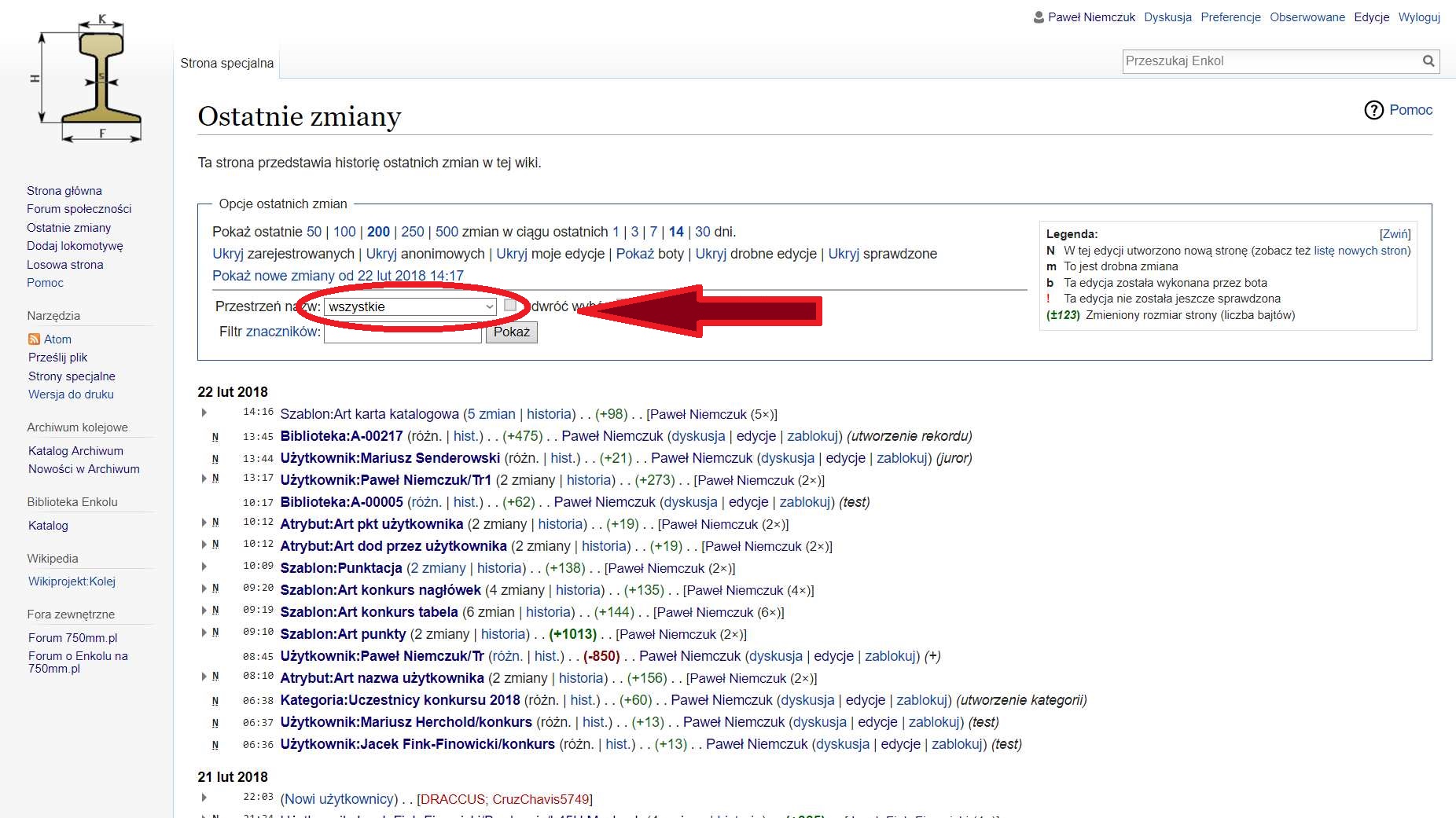Open Wikiprojekt:Kolej link
Image resolution: width=1456 pixels, height=818 pixels.
pos(72,581)
